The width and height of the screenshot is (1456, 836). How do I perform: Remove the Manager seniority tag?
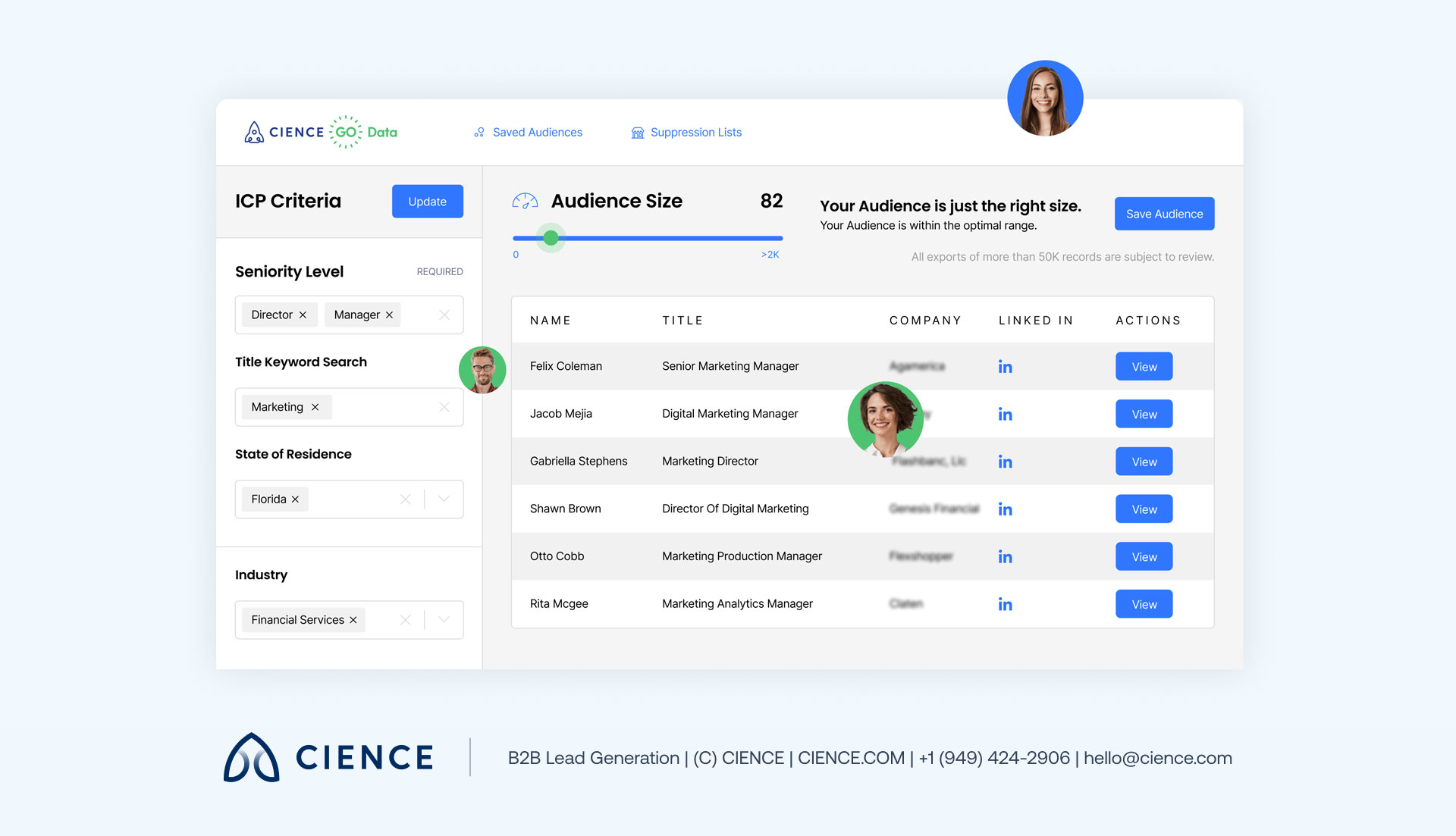click(389, 315)
